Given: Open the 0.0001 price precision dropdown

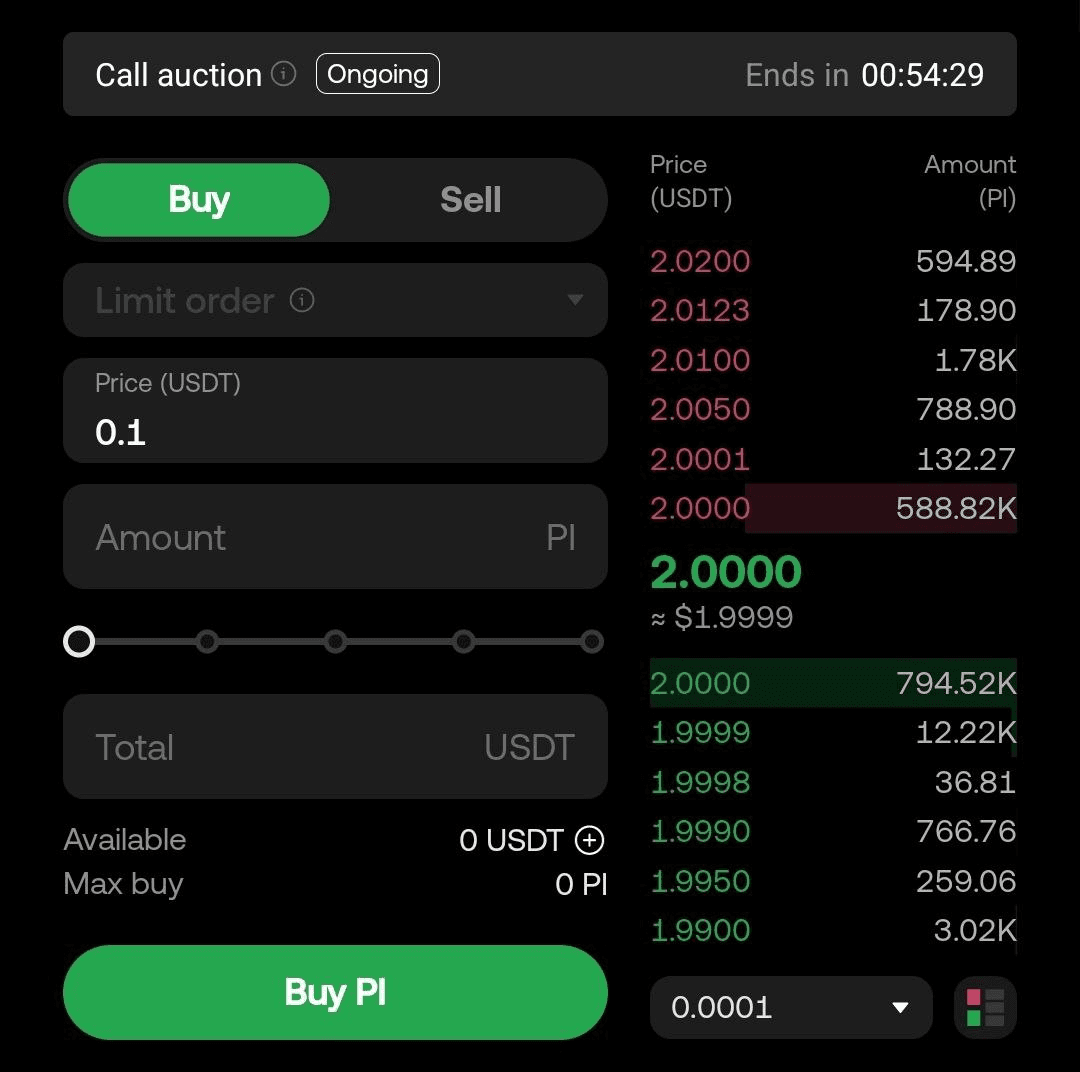Looking at the screenshot, I should tap(790, 1007).
